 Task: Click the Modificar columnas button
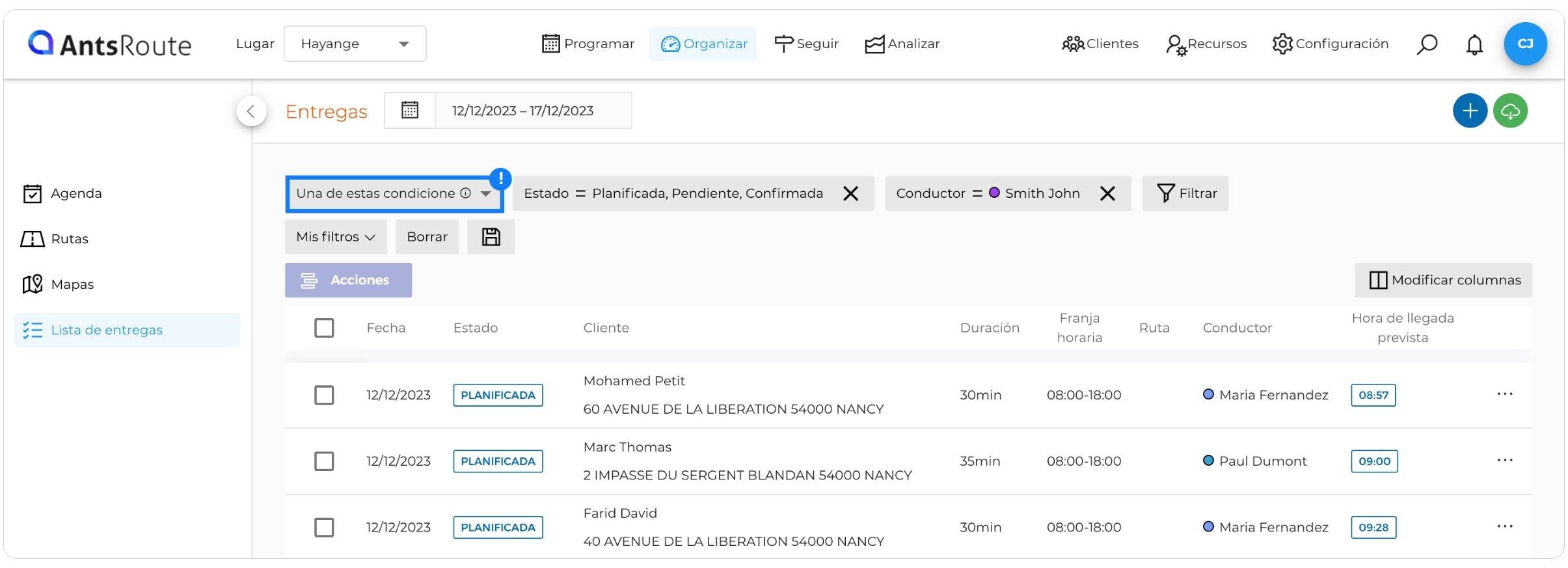[1443, 280]
